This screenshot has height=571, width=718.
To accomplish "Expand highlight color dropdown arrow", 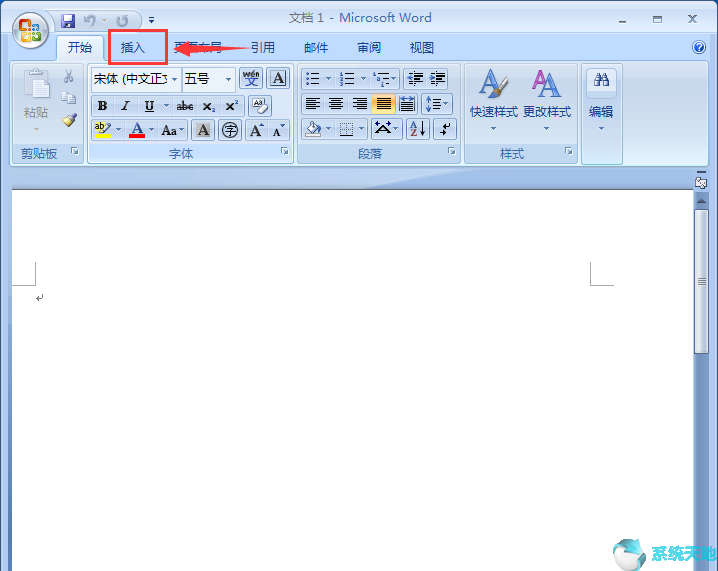I will click(x=119, y=130).
